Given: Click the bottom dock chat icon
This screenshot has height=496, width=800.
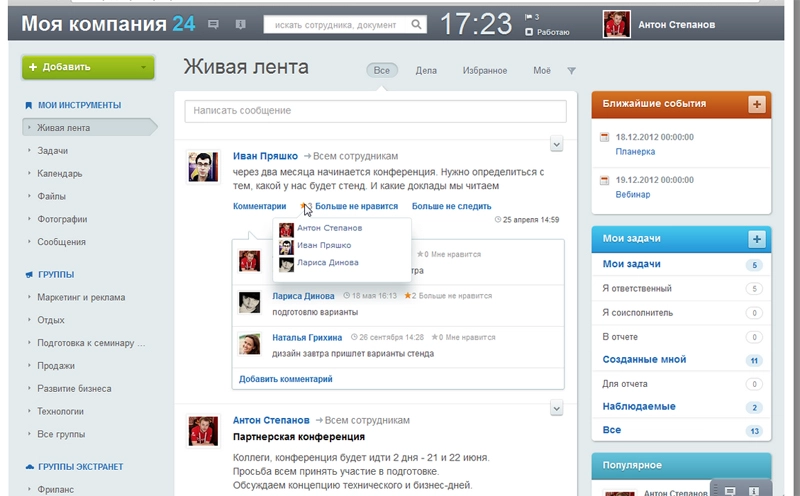Looking at the screenshot, I should pos(730,491).
